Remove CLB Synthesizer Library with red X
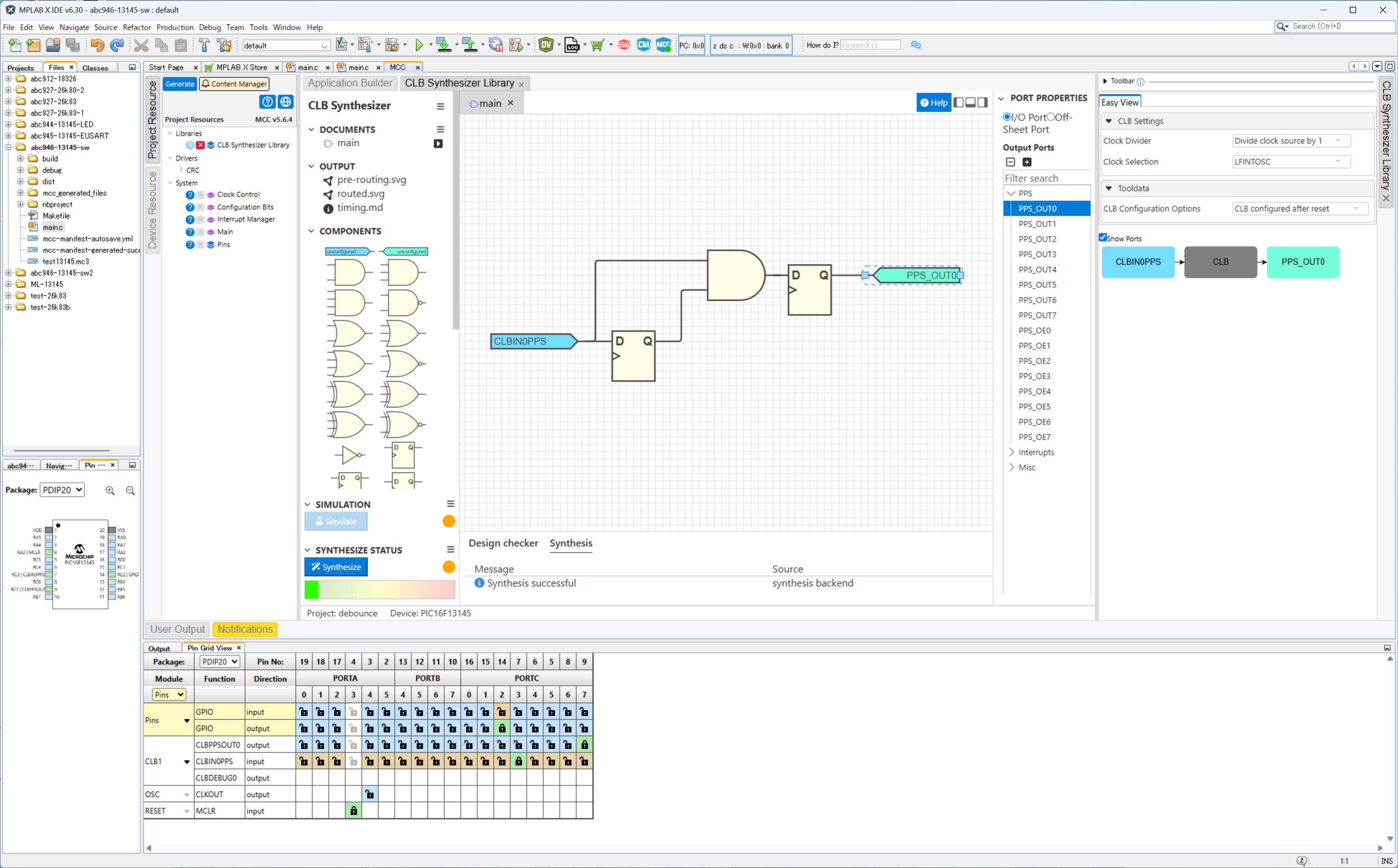The height and width of the screenshot is (868, 1398). pyautogui.click(x=200, y=145)
